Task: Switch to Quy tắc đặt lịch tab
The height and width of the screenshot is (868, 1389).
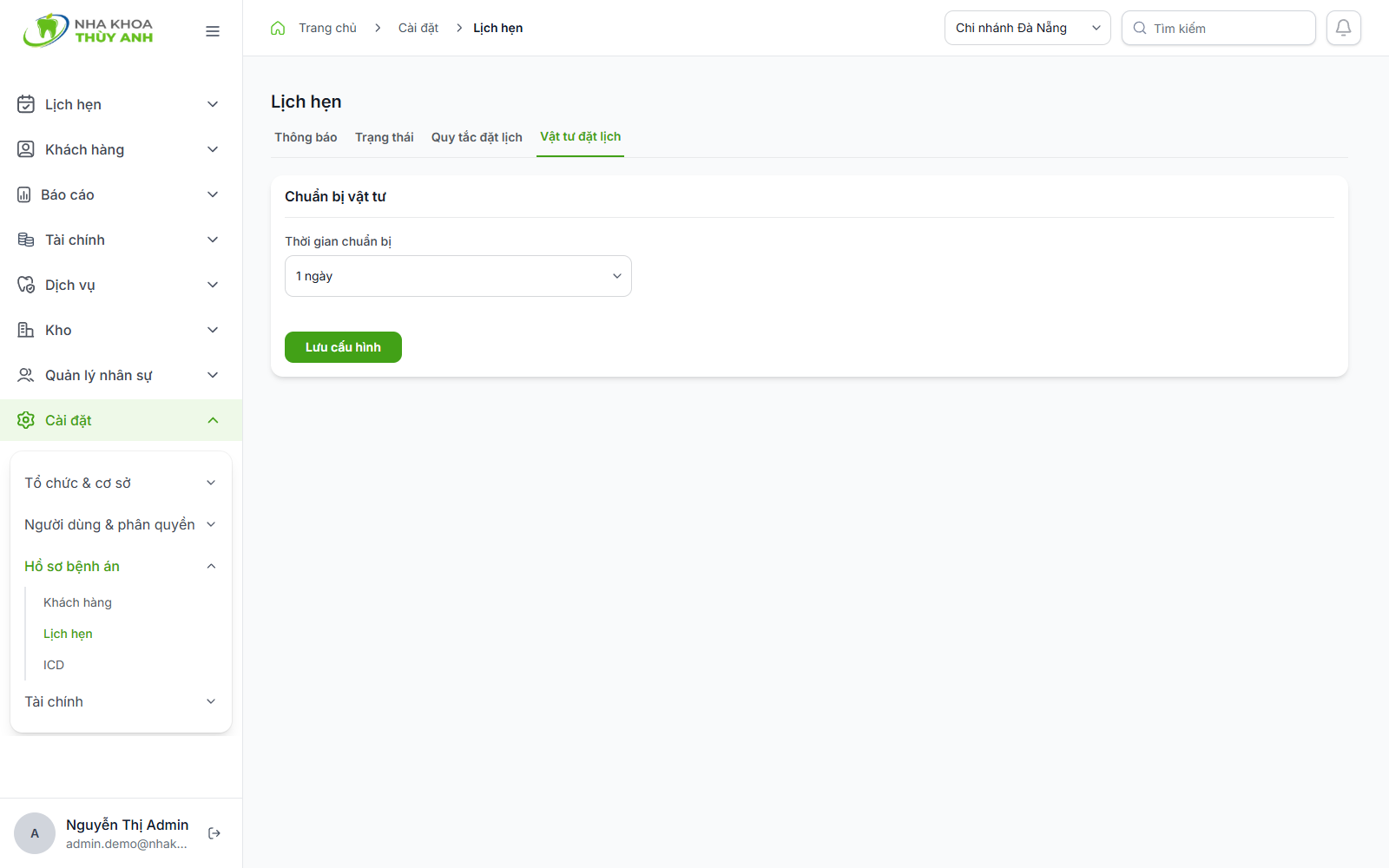Action: (x=477, y=137)
